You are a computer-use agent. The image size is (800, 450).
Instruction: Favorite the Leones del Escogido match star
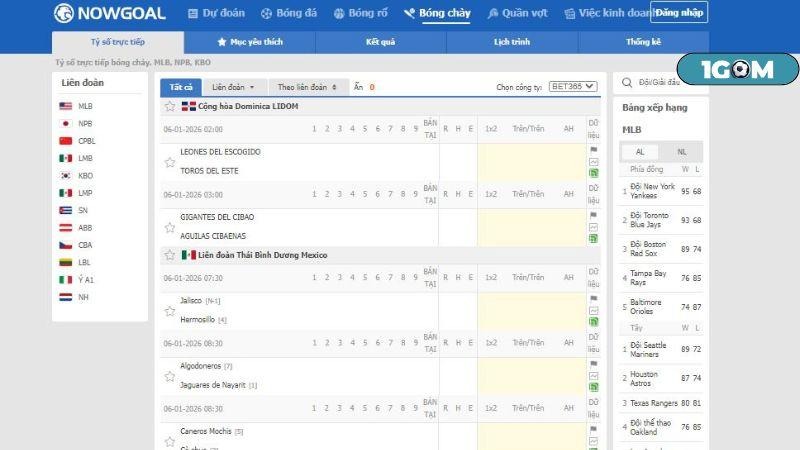[x=170, y=161]
